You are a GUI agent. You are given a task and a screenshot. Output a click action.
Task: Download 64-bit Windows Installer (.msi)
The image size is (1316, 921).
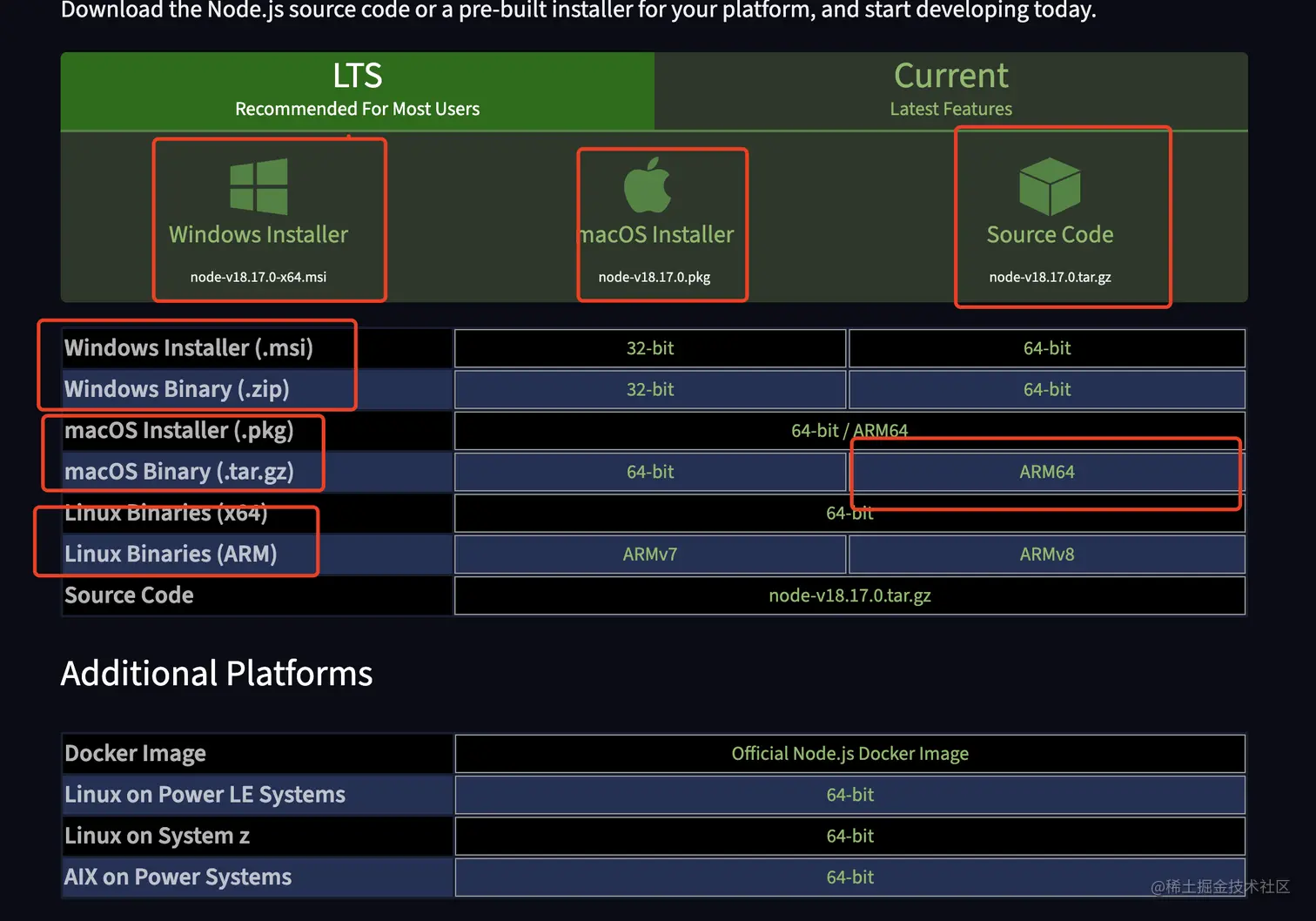point(1047,348)
